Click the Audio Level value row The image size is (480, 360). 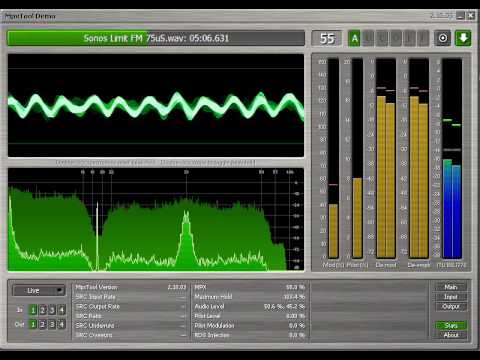point(250,306)
